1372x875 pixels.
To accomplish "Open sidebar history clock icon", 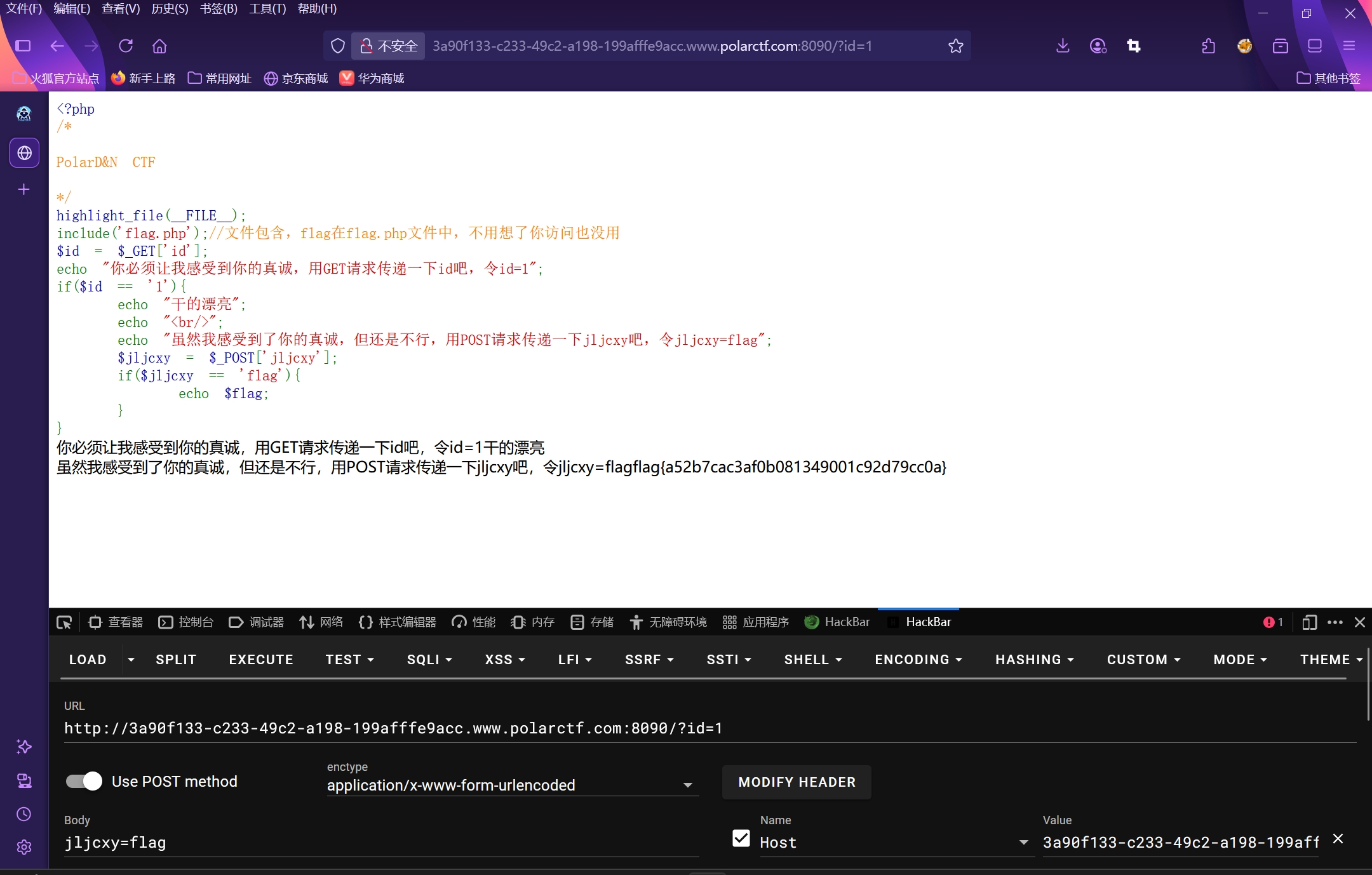I will [x=24, y=814].
